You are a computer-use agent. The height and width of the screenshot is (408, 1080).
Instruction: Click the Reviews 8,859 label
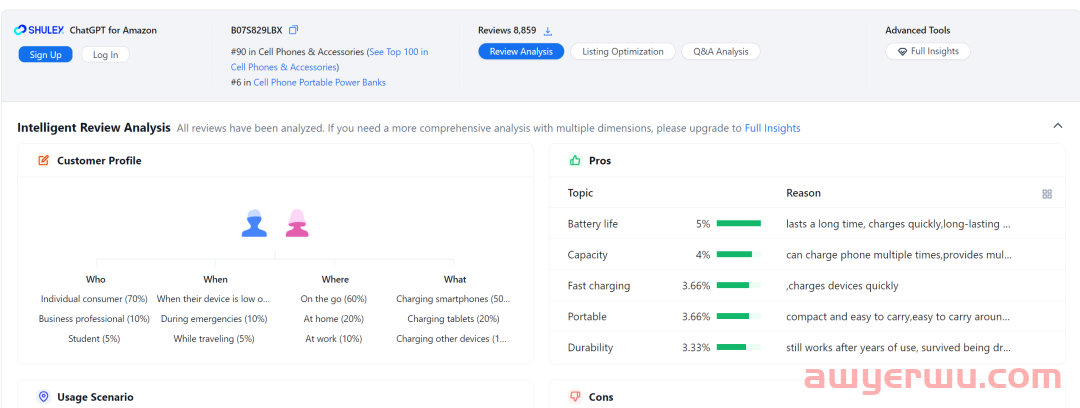coord(507,30)
